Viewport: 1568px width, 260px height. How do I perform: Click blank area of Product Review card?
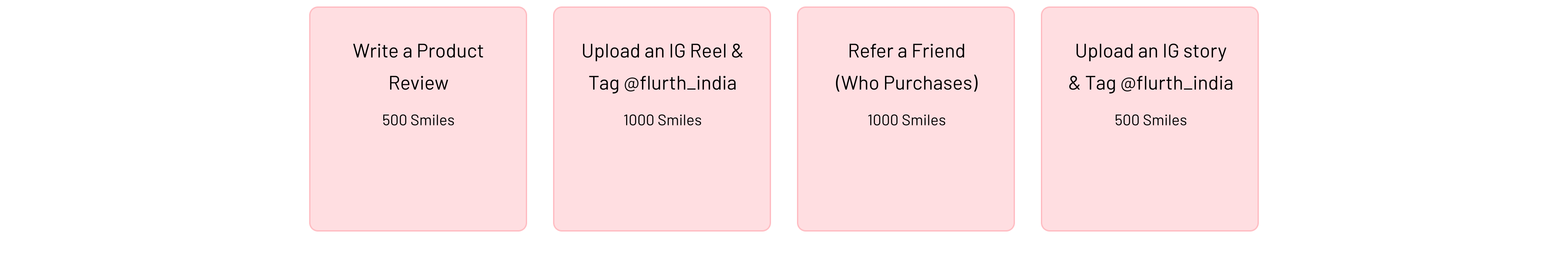(418, 183)
